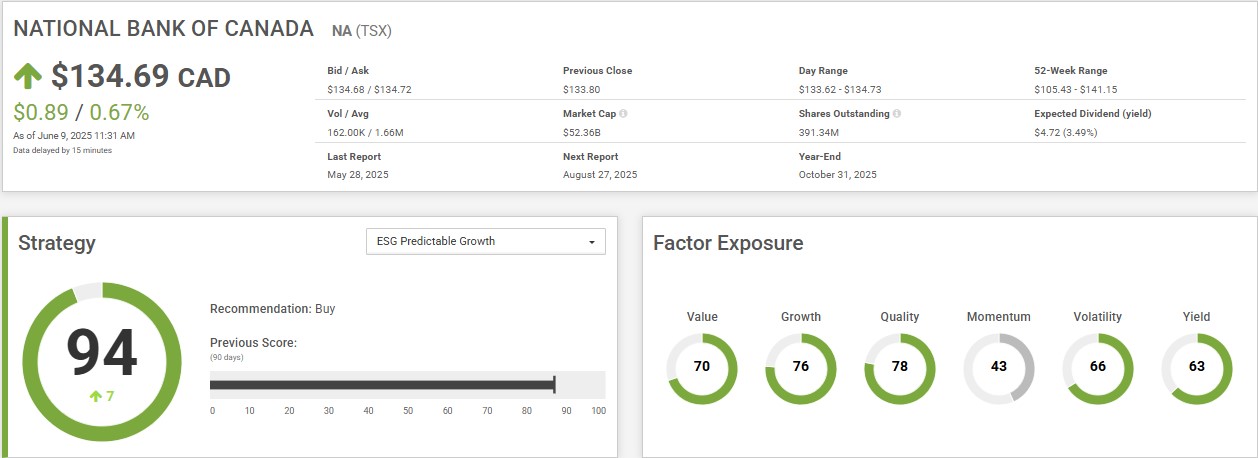Click the Previous Score progress bar
Image resolution: width=1258 pixels, height=458 pixels.
(x=408, y=385)
